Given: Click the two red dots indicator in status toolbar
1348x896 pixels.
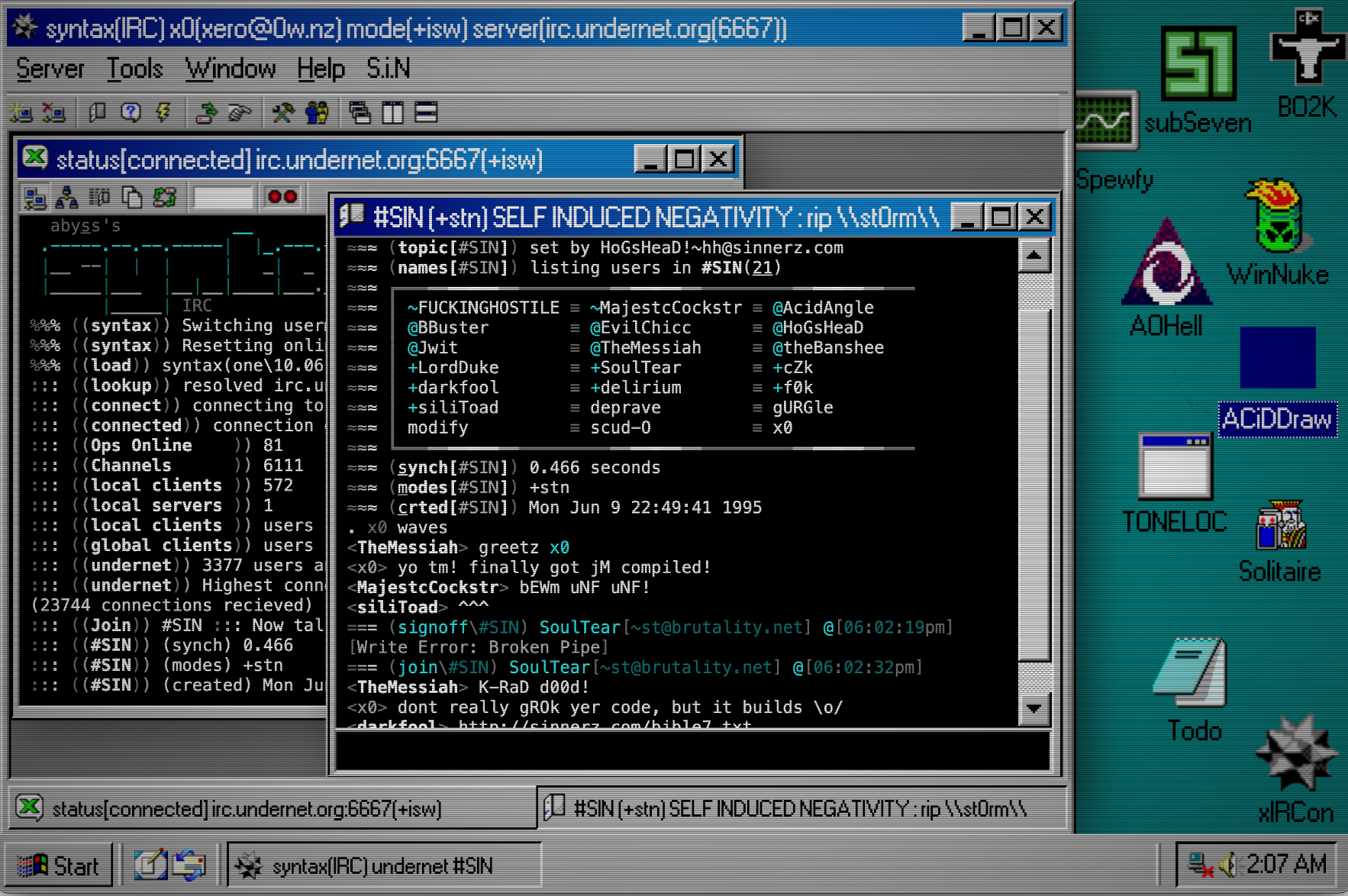Looking at the screenshot, I should [282, 197].
